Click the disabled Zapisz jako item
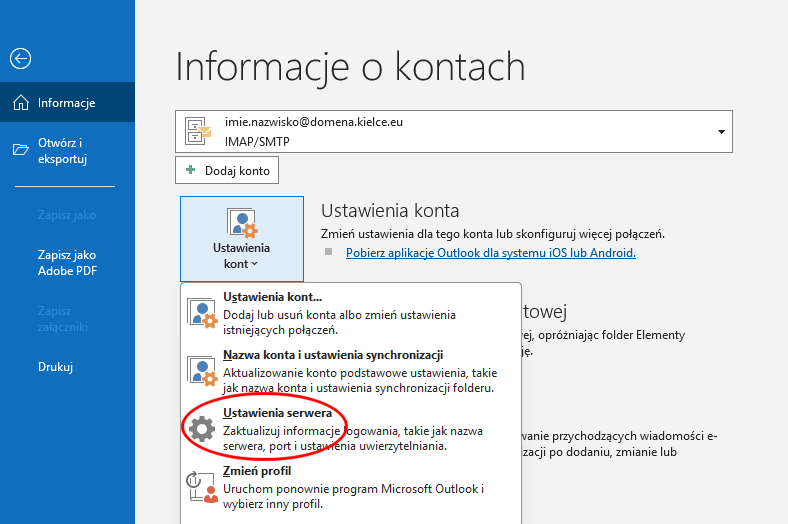 click(67, 215)
